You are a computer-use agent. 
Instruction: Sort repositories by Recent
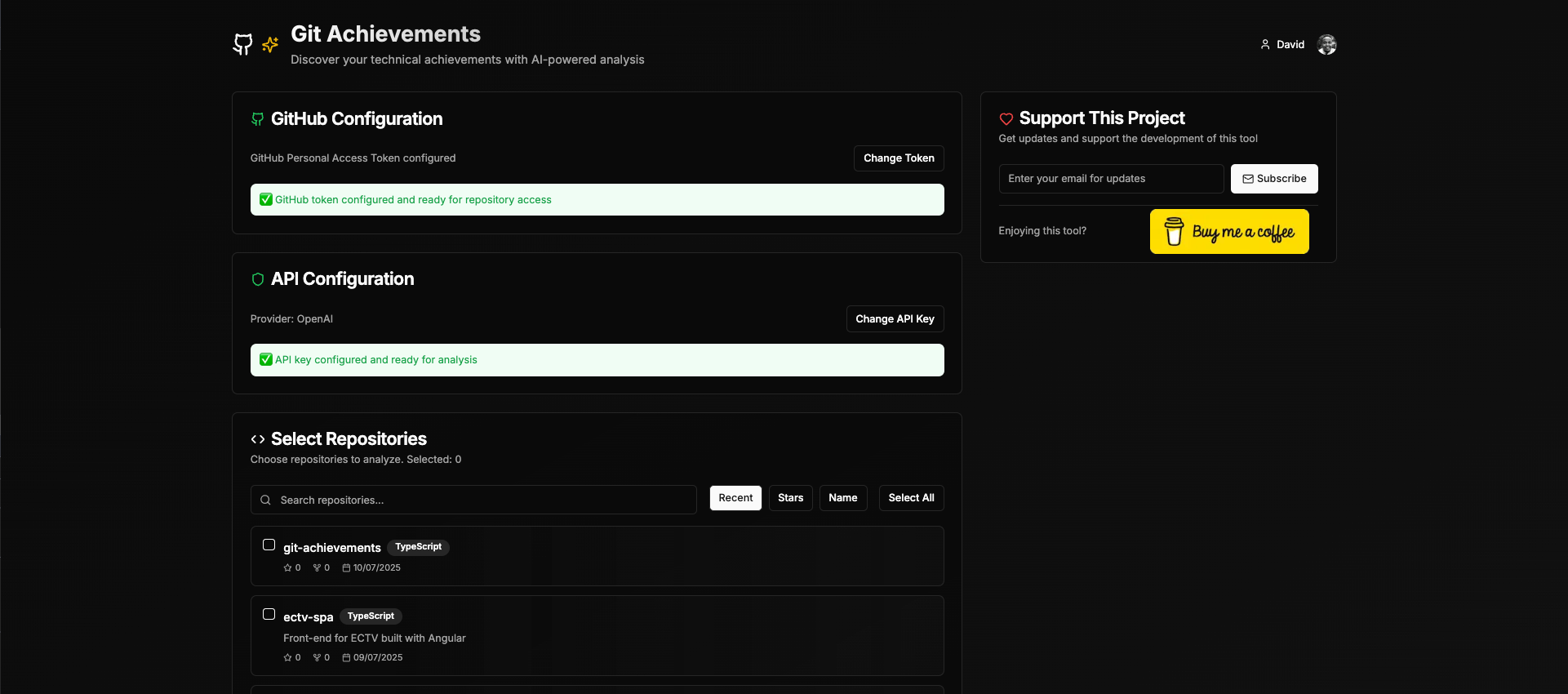click(x=735, y=498)
